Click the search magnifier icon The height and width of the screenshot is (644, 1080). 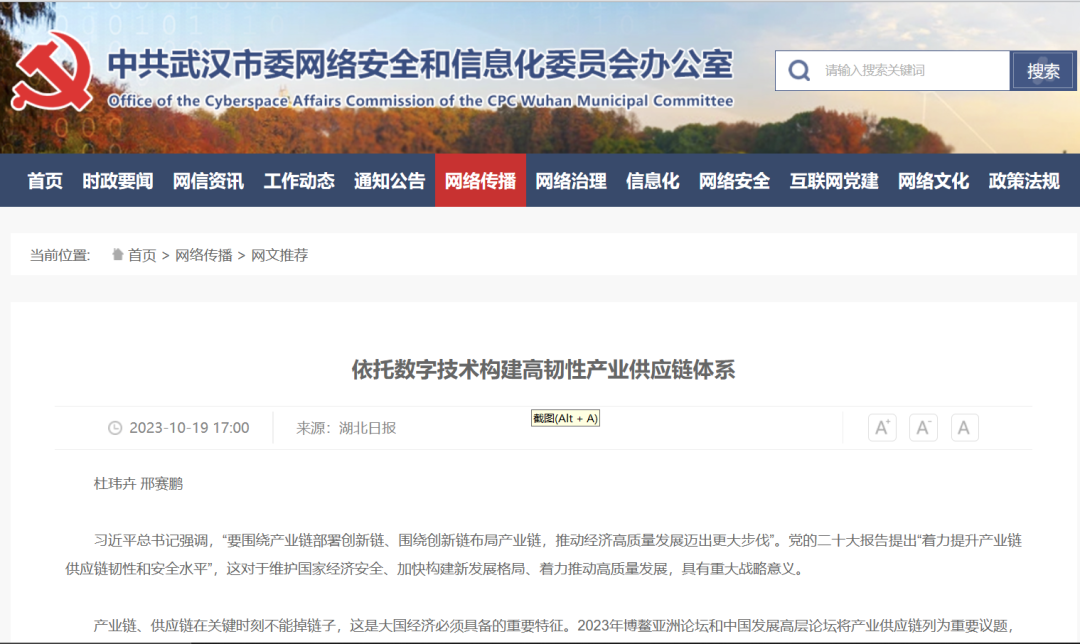tap(799, 70)
